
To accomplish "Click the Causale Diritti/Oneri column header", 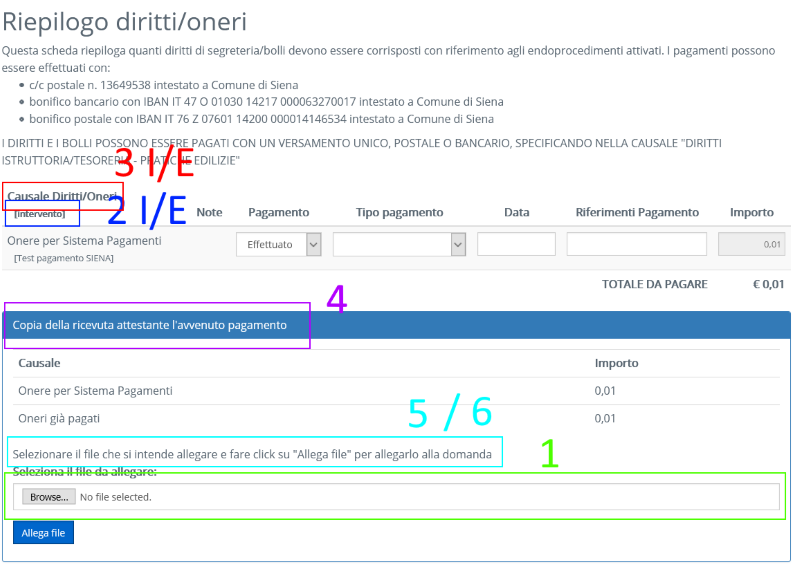I will (x=62, y=196).
